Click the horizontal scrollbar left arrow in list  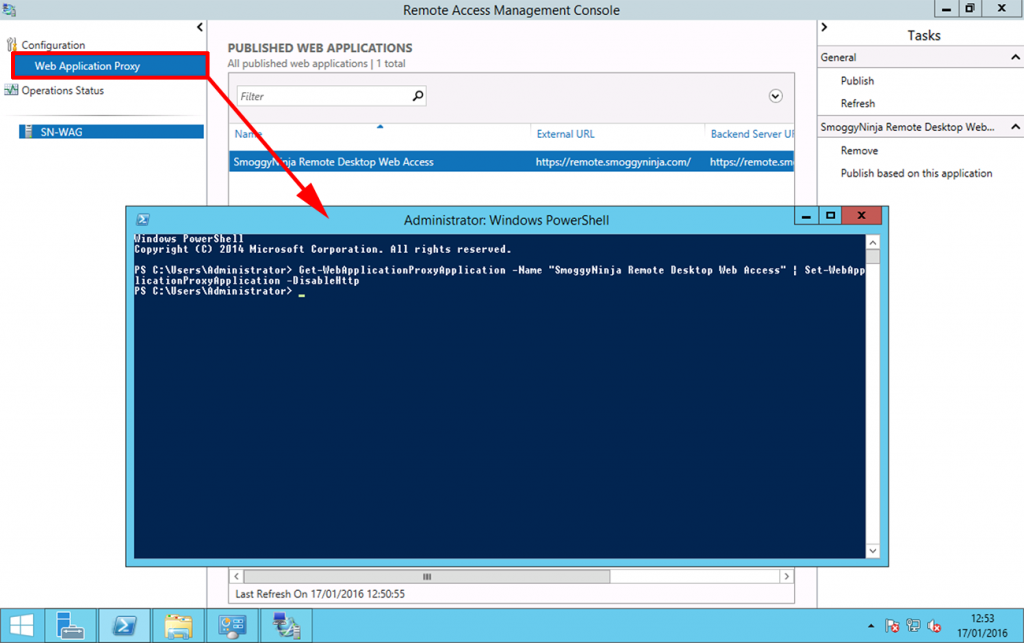(236, 576)
